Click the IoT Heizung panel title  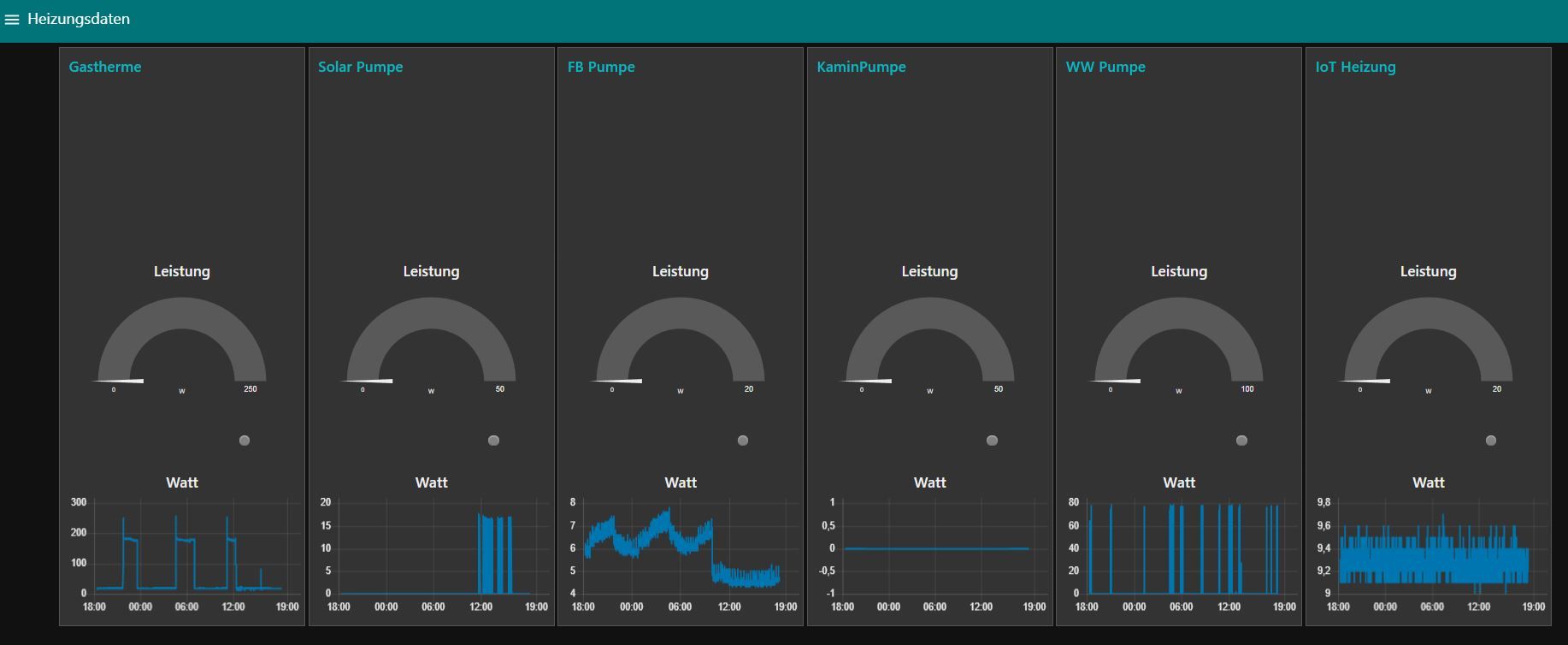coord(1355,67)
